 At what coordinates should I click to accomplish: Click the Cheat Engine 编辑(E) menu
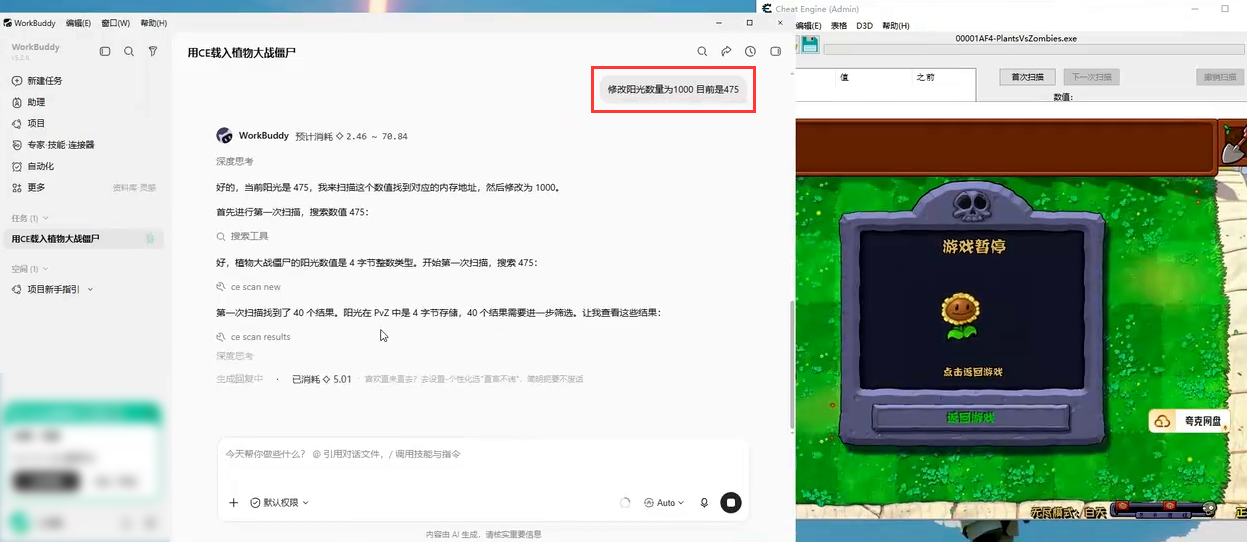tap(807, 26)
